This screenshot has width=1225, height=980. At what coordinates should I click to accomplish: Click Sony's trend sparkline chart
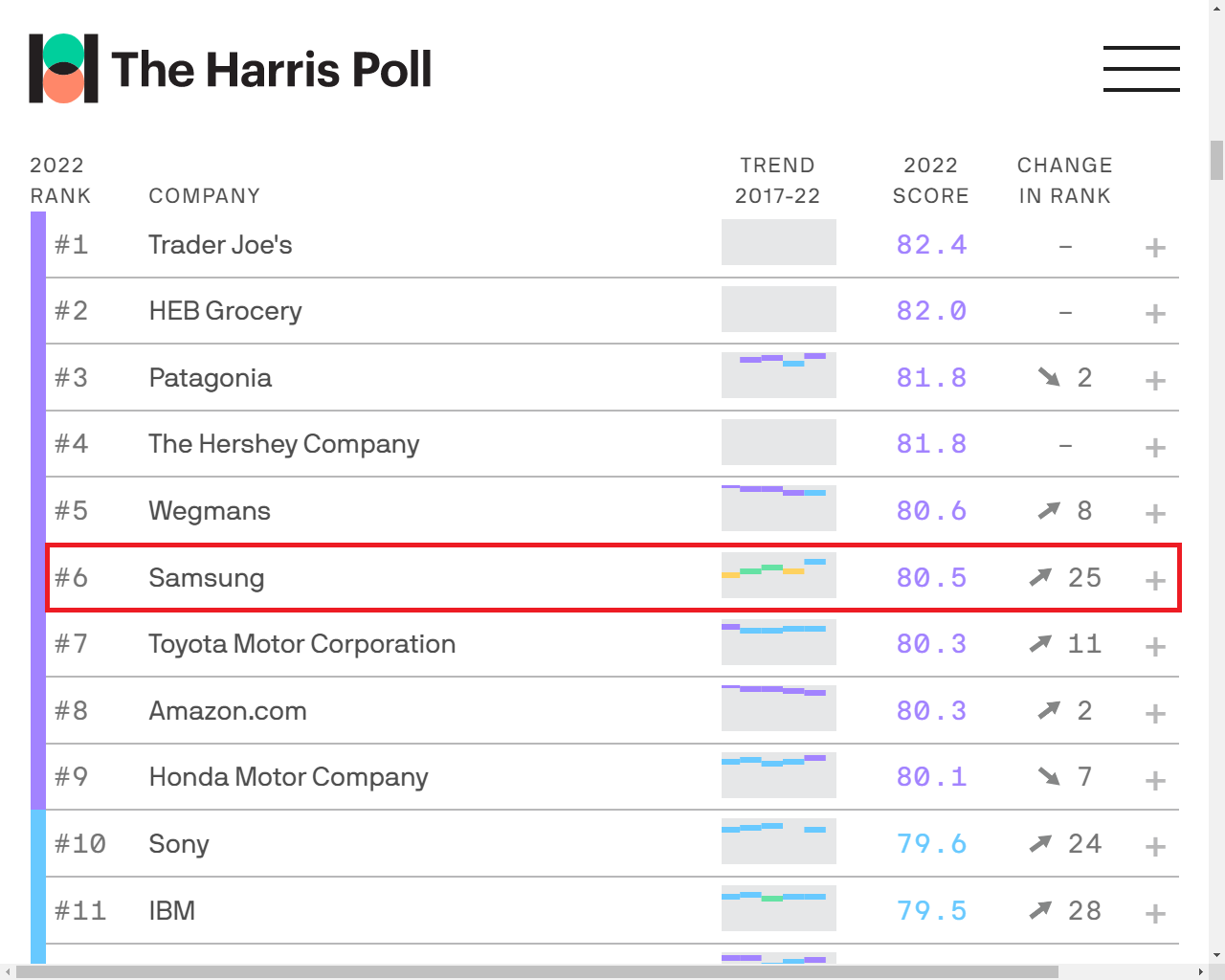(779, 841)
